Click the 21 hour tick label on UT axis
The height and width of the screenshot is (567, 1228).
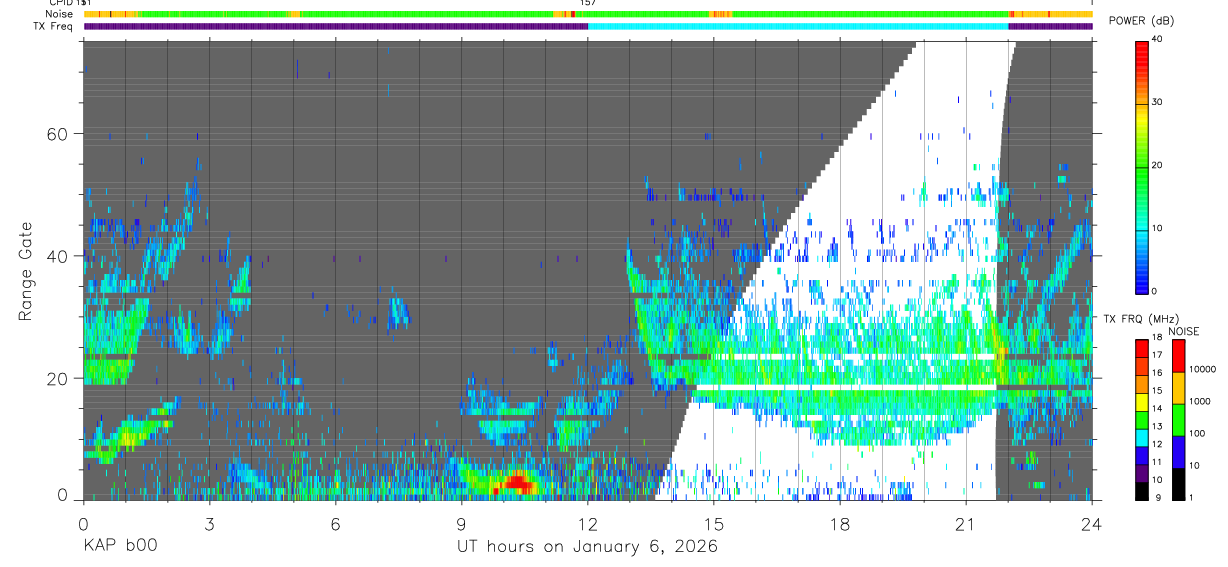(966, 524)
